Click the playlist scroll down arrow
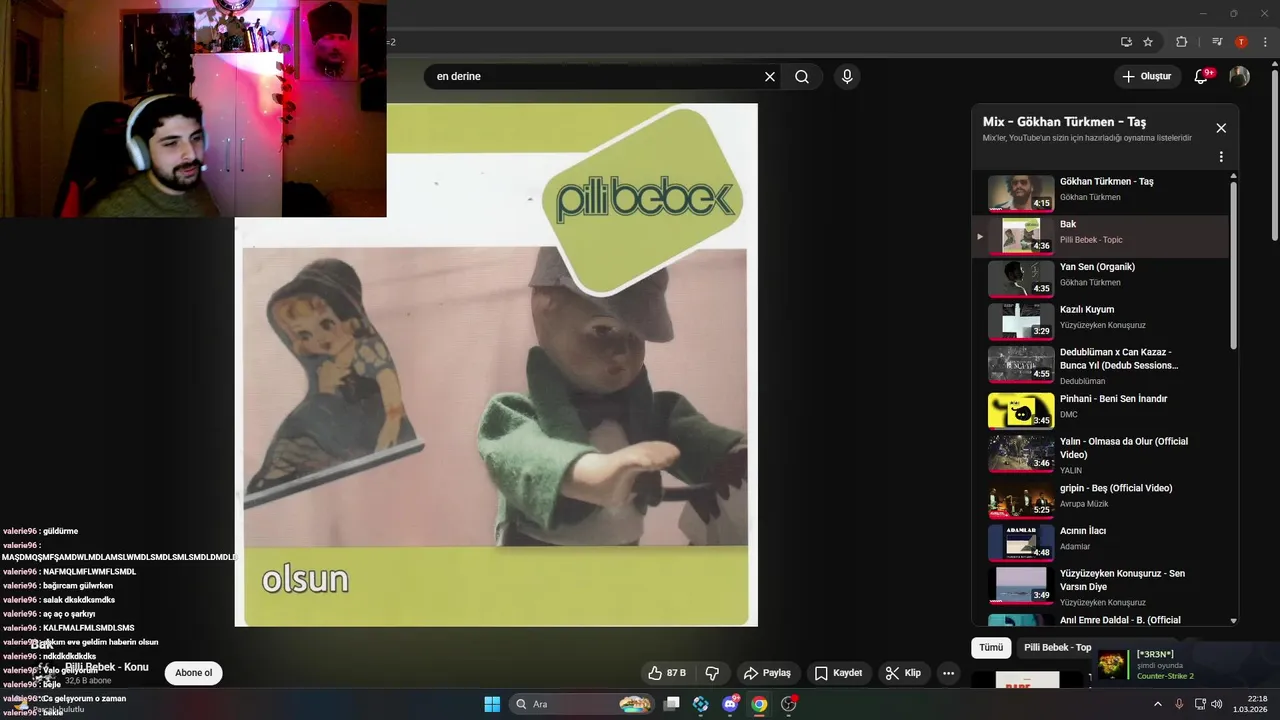Screen dimensions: 1280x720 (x=1233, y=621)
